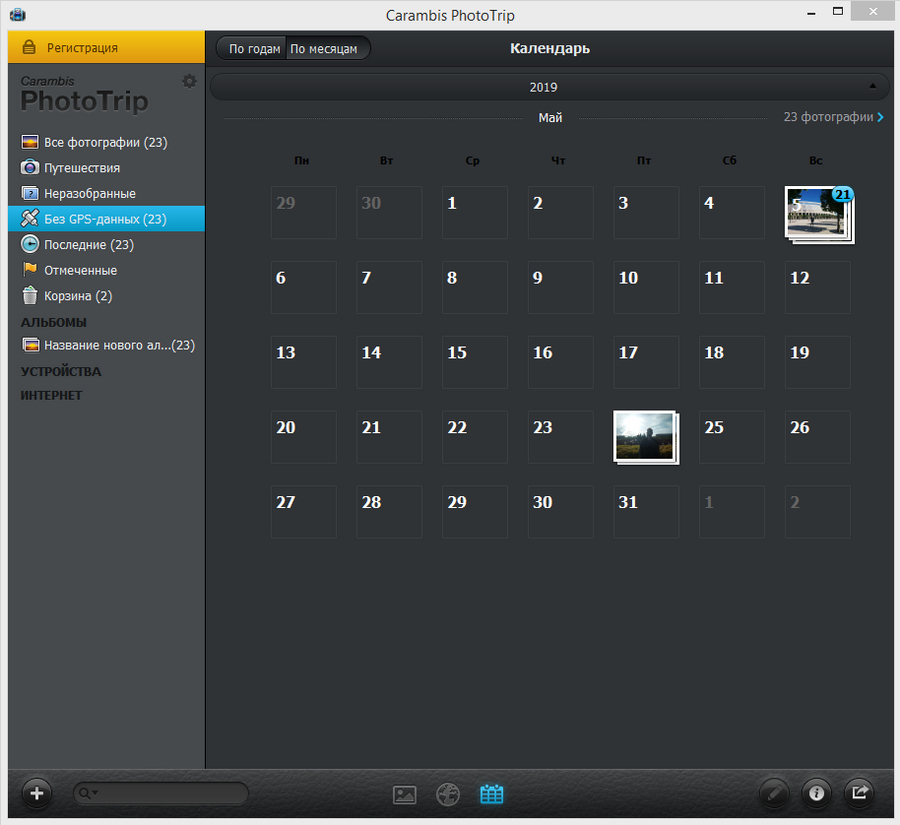Screen dimensions: 900x825
Task: Open the May 24 photo thumbnail
Action: pos(646,437)
